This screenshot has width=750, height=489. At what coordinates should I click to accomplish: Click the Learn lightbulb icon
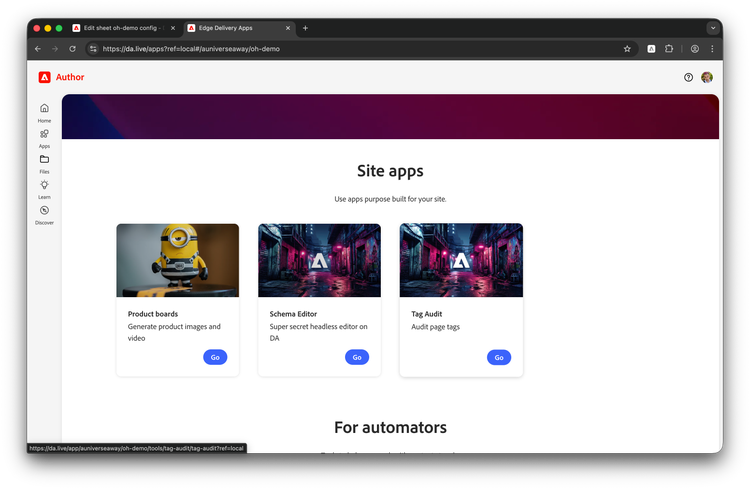[x=44, y=185]
